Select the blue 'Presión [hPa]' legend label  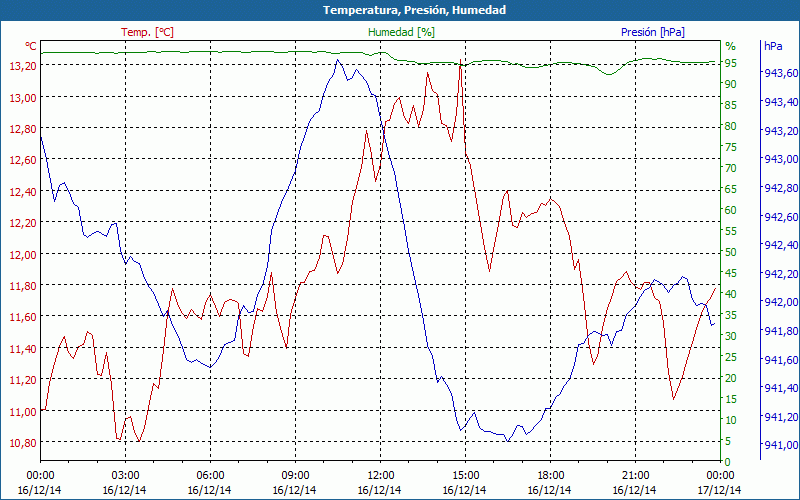[653, 32]
